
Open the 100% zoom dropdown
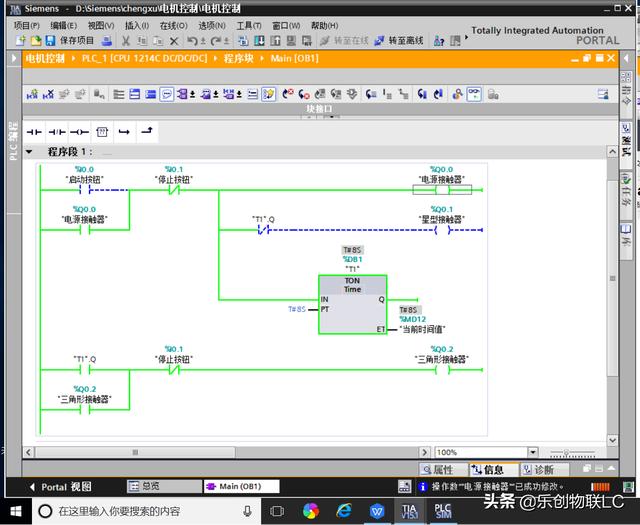[532, 452]
